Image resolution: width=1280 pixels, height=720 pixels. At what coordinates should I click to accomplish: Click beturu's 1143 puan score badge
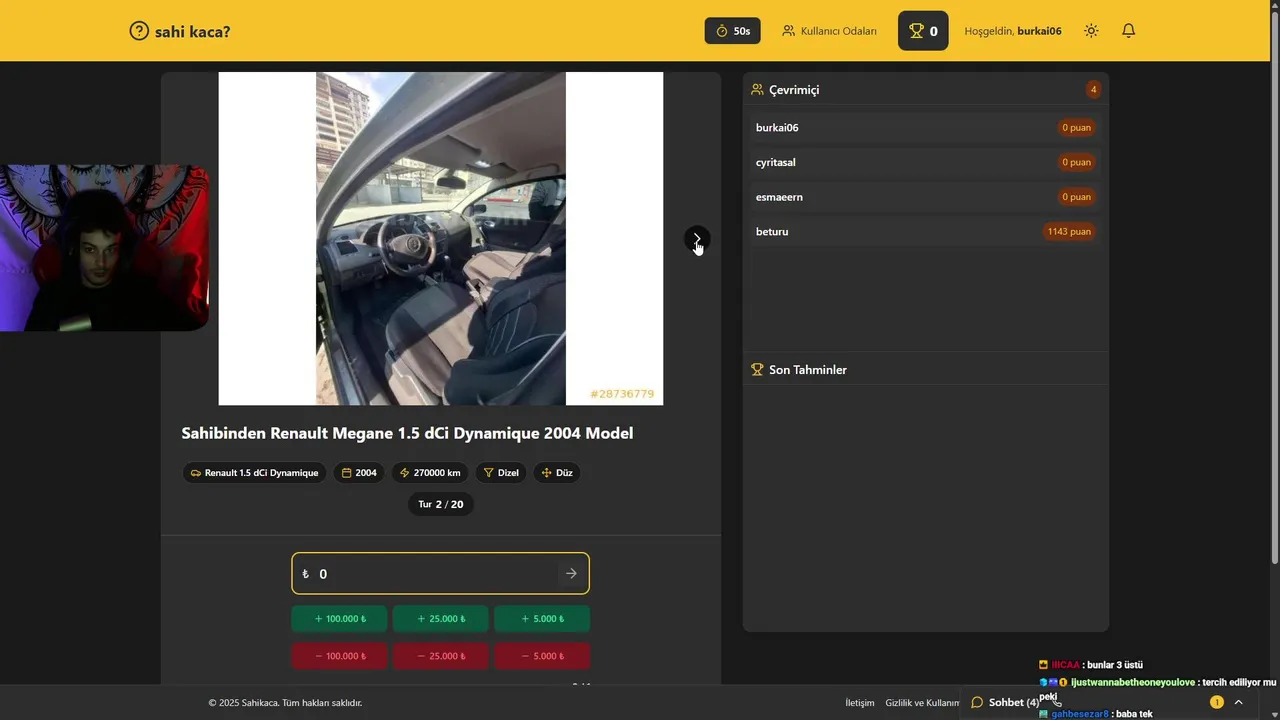click(1069, 231)
